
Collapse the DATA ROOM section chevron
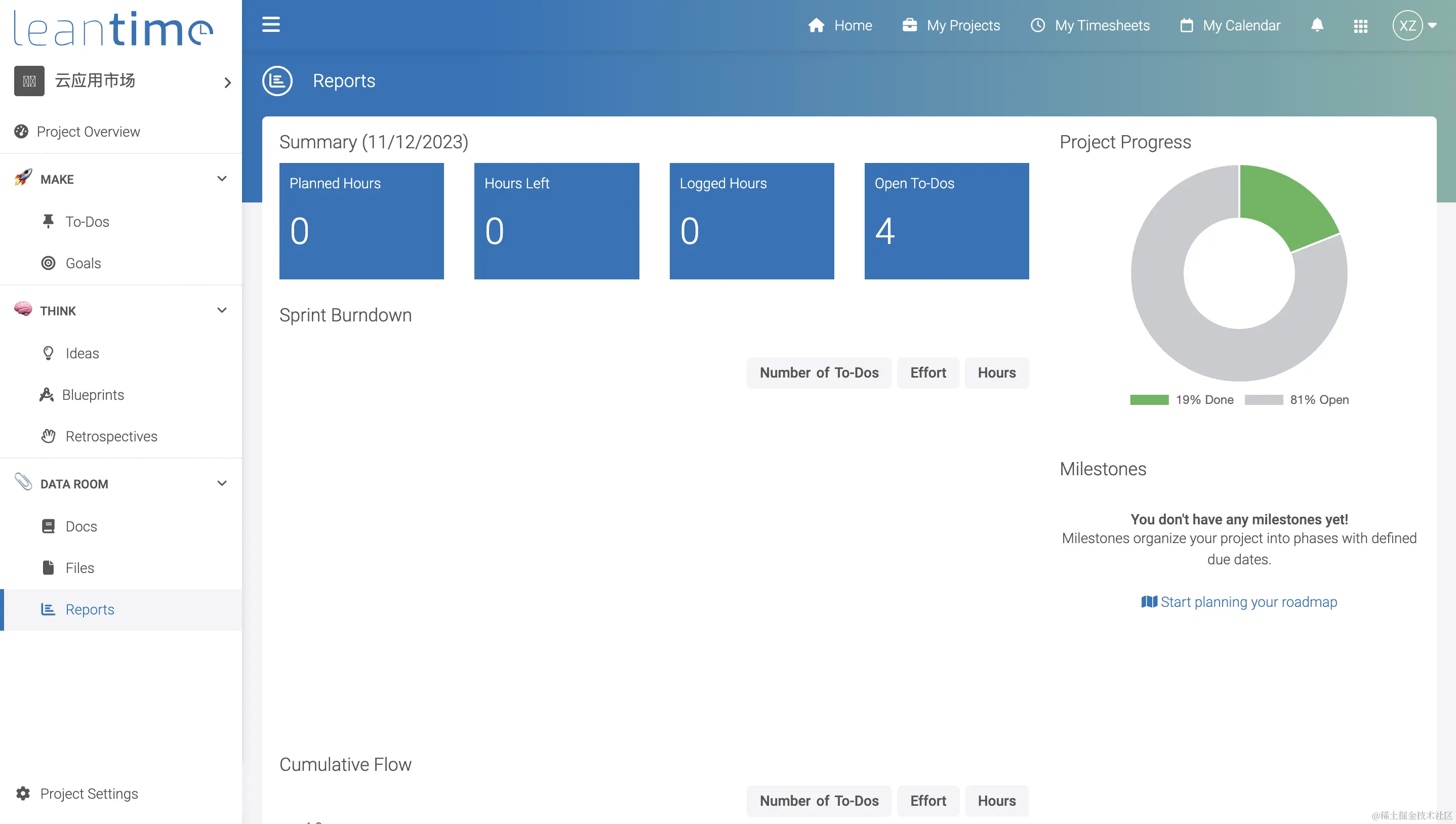[222, 483]
